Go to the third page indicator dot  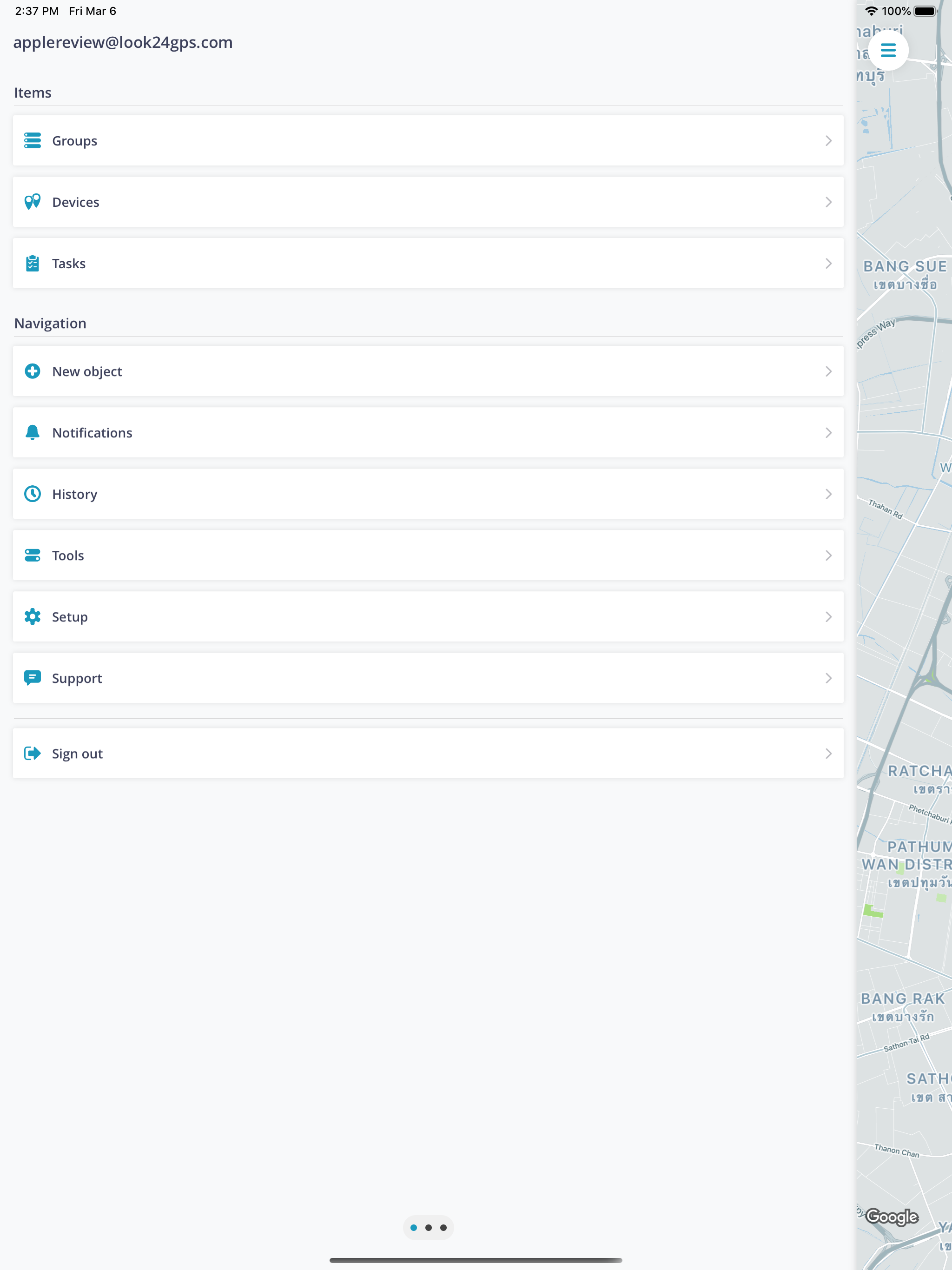(x=443, y=1228)
